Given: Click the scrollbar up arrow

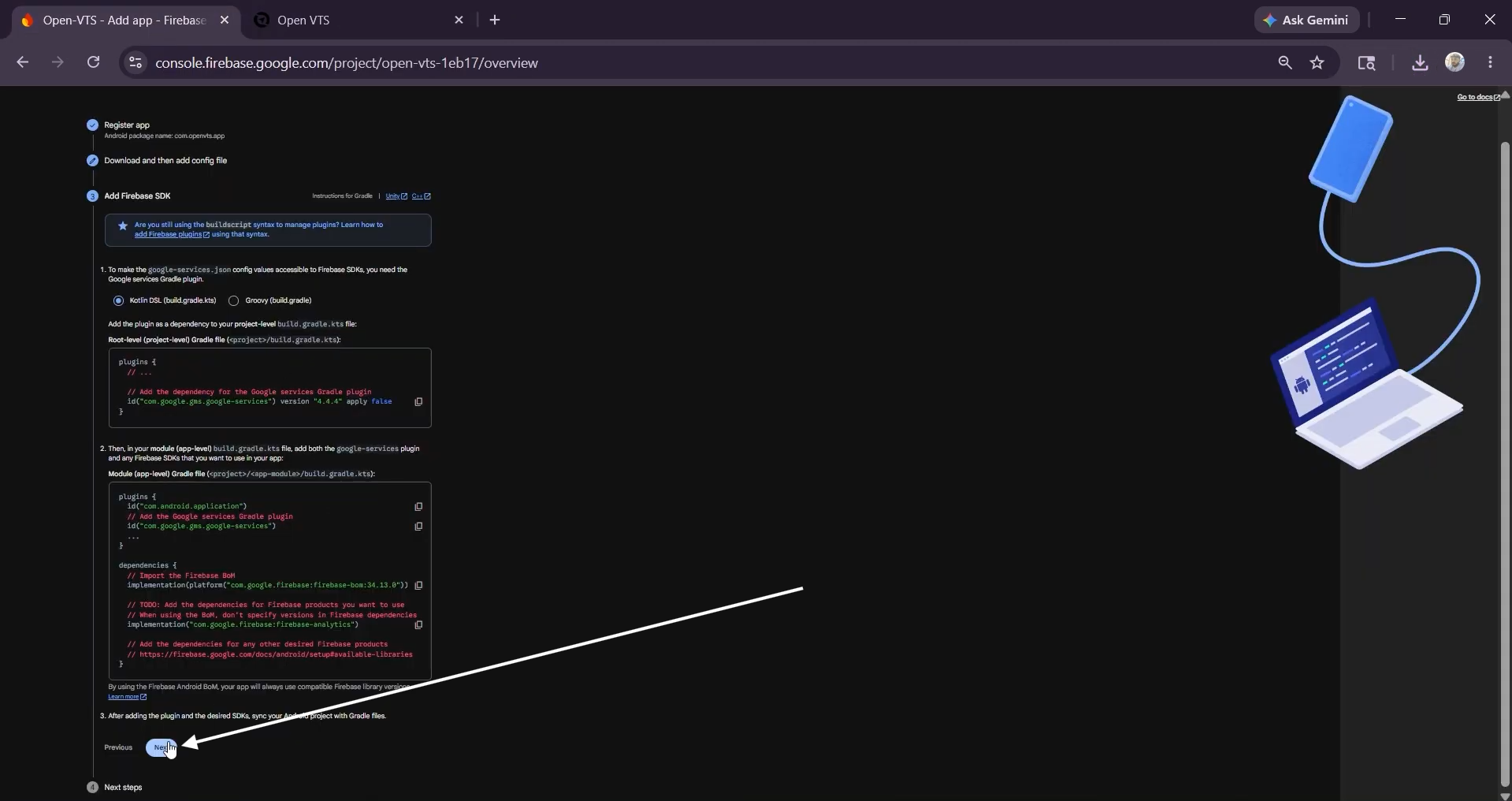Looking at the screenshot, I should (x=1505, y=95).
